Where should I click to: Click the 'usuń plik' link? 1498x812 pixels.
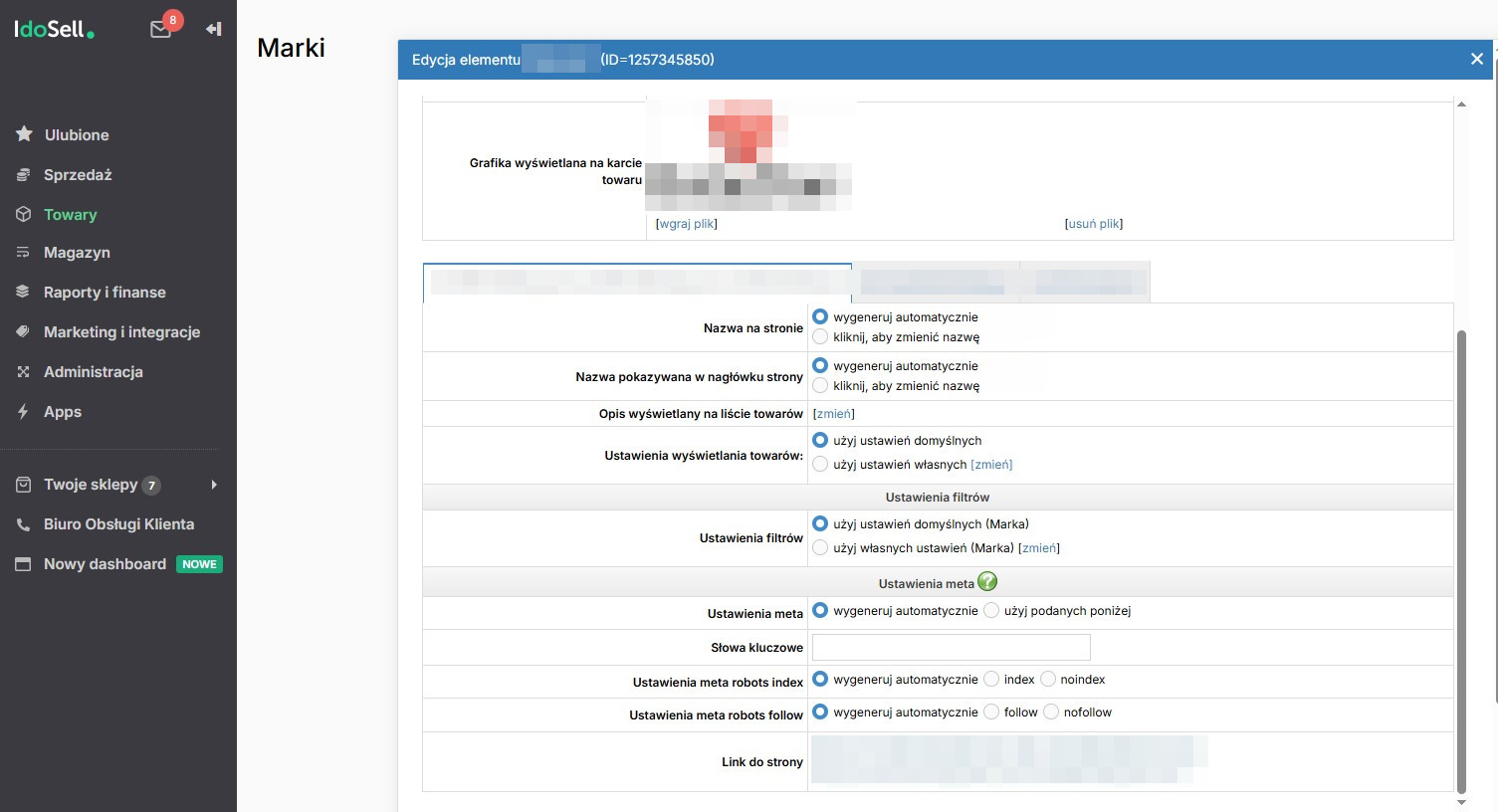[x=1094, y=224]
